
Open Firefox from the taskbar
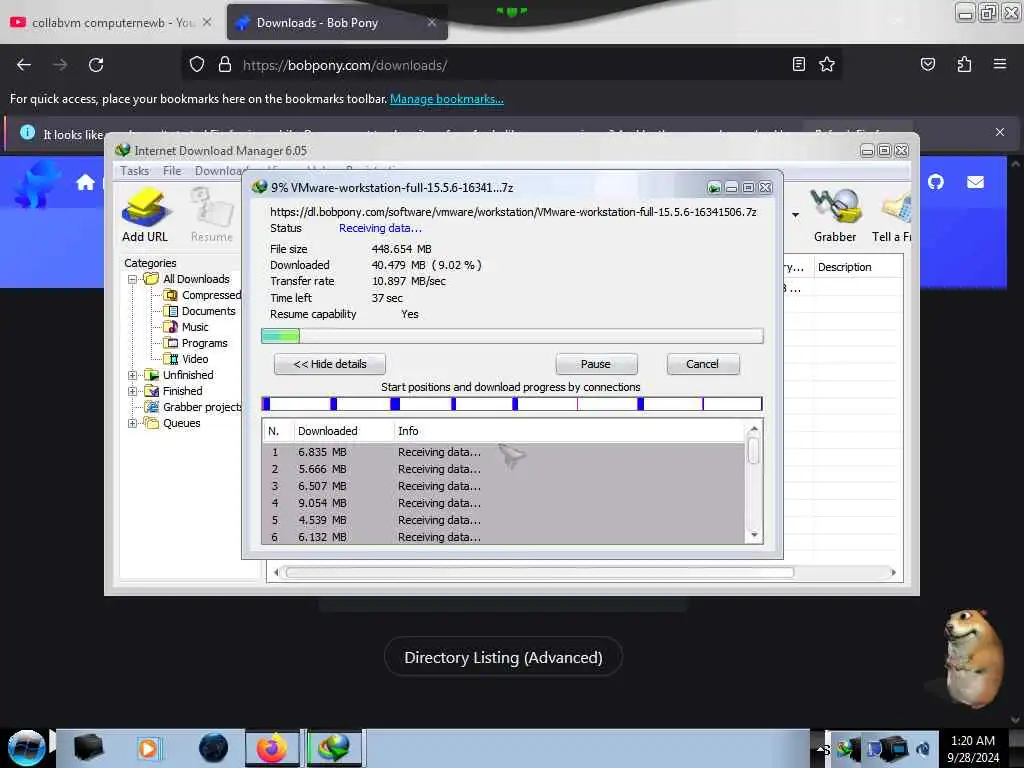pos(272,748)
